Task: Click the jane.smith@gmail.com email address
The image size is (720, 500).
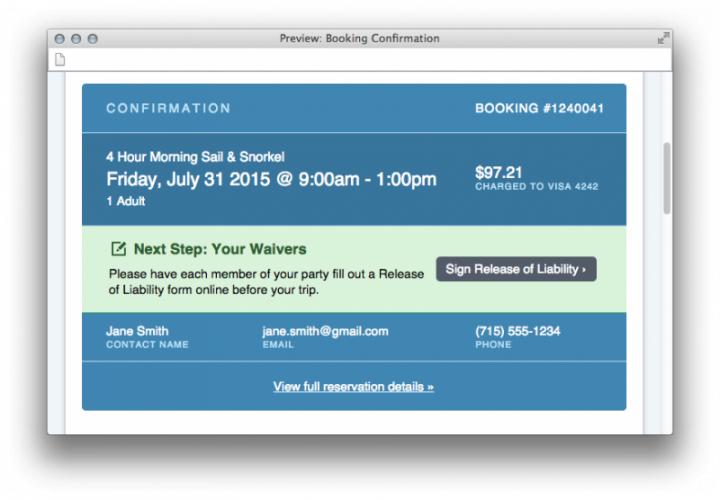Action: (x=325, y=331)
